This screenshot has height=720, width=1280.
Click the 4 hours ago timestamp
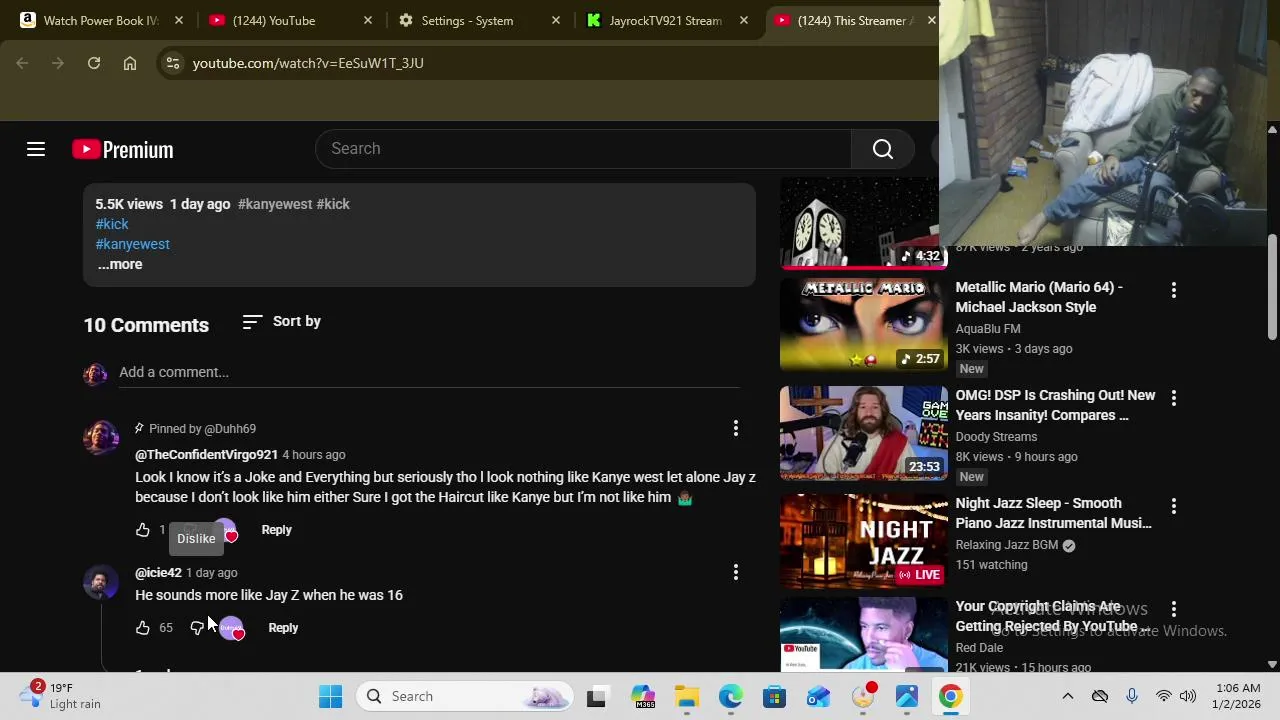coord(314,455)
